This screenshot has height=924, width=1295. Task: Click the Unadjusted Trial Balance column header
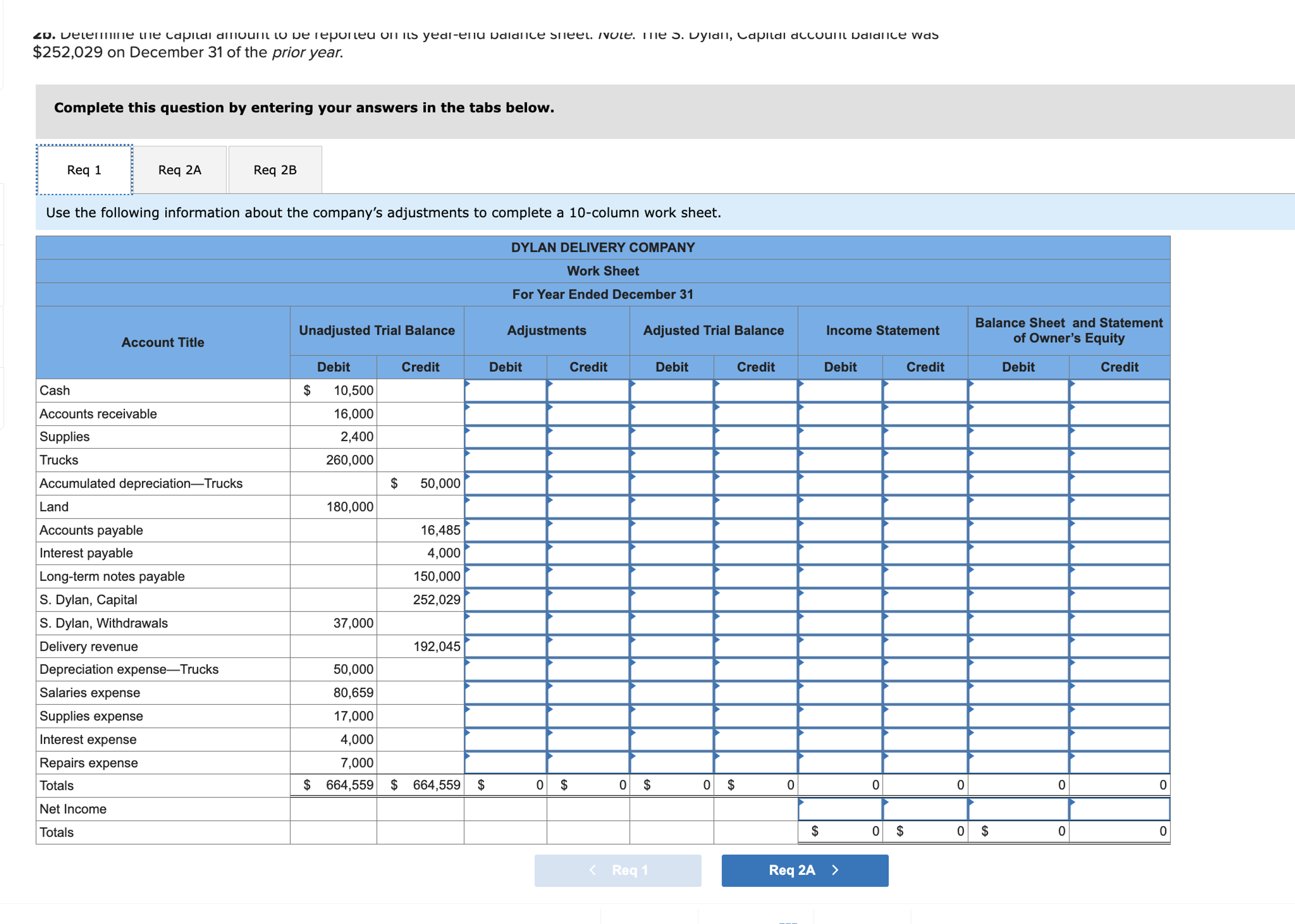coord(377,331)
